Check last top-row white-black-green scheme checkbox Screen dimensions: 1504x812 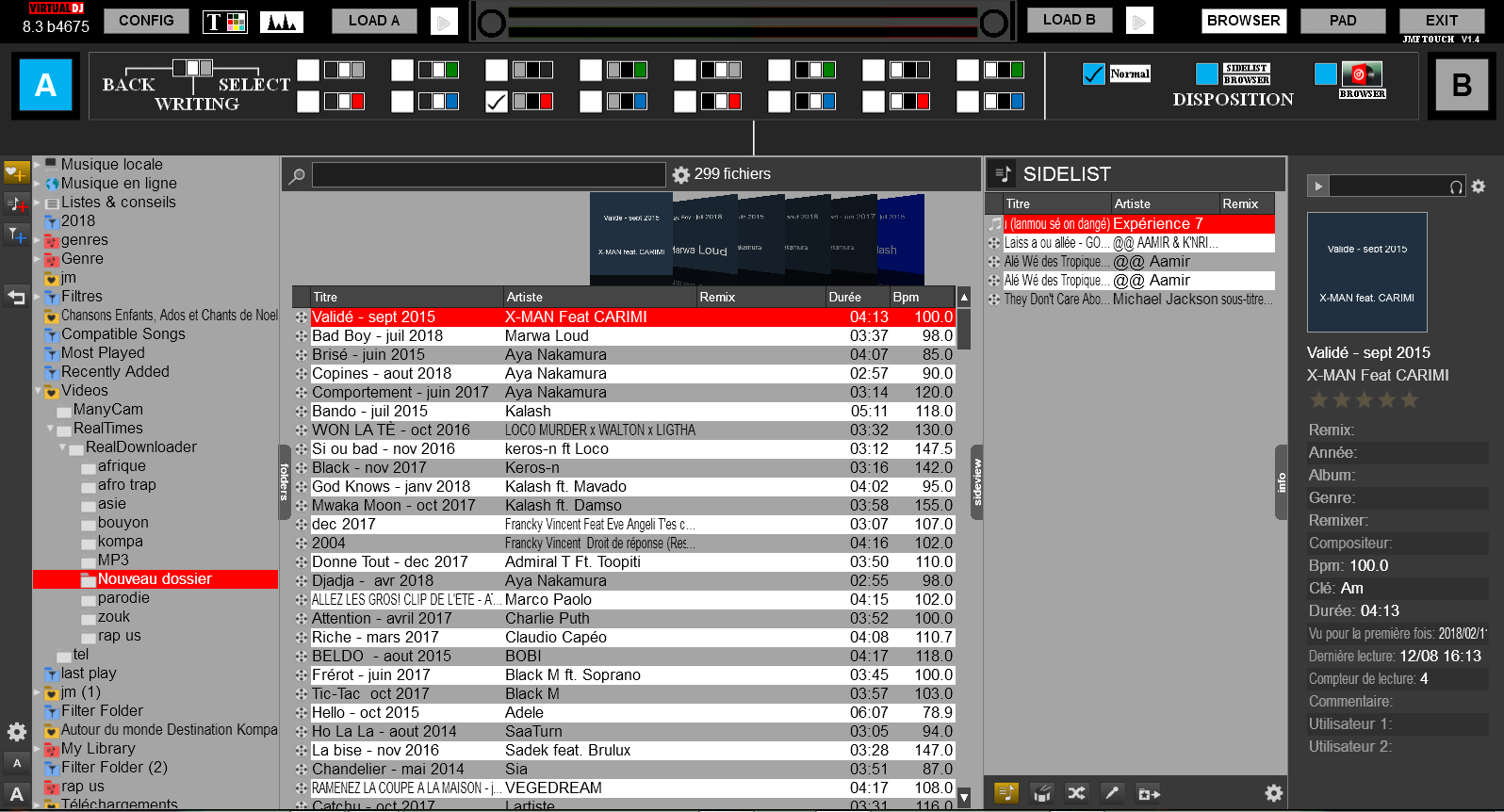tap(968, 70)
